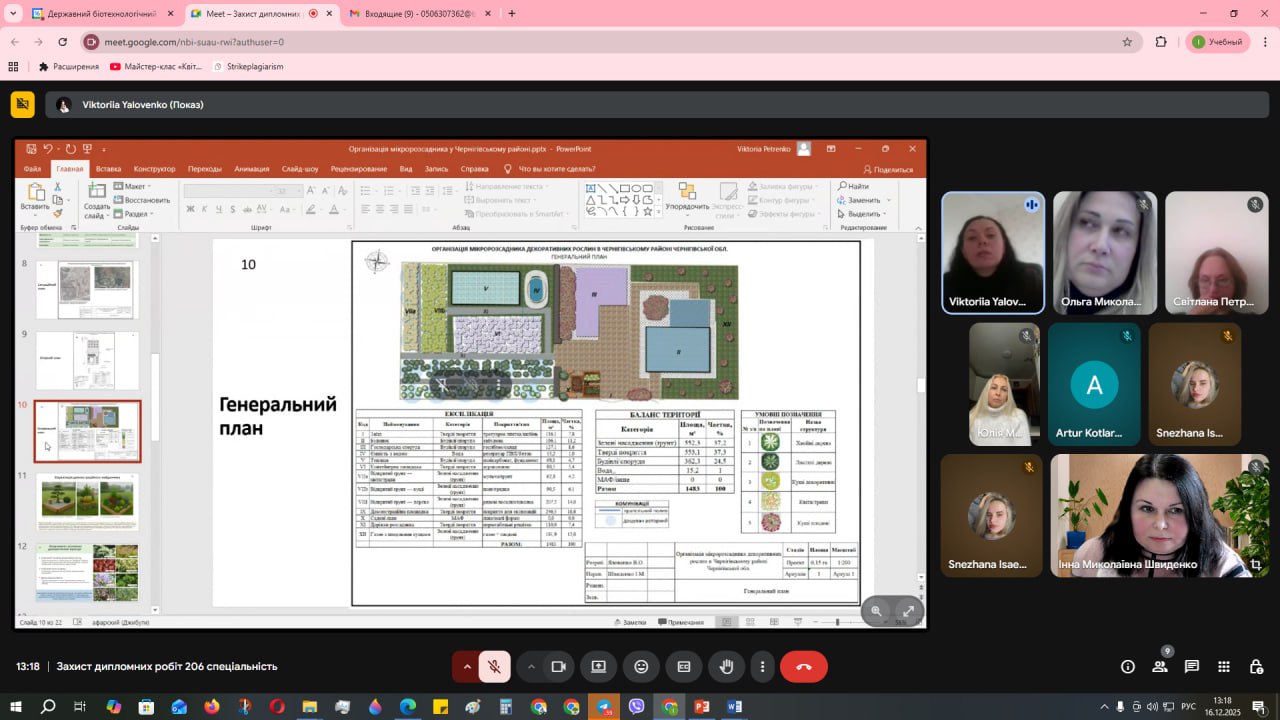Open the emoji reactions icon
The width and height of the screenshot is (1280, 720).
(641, 666)
